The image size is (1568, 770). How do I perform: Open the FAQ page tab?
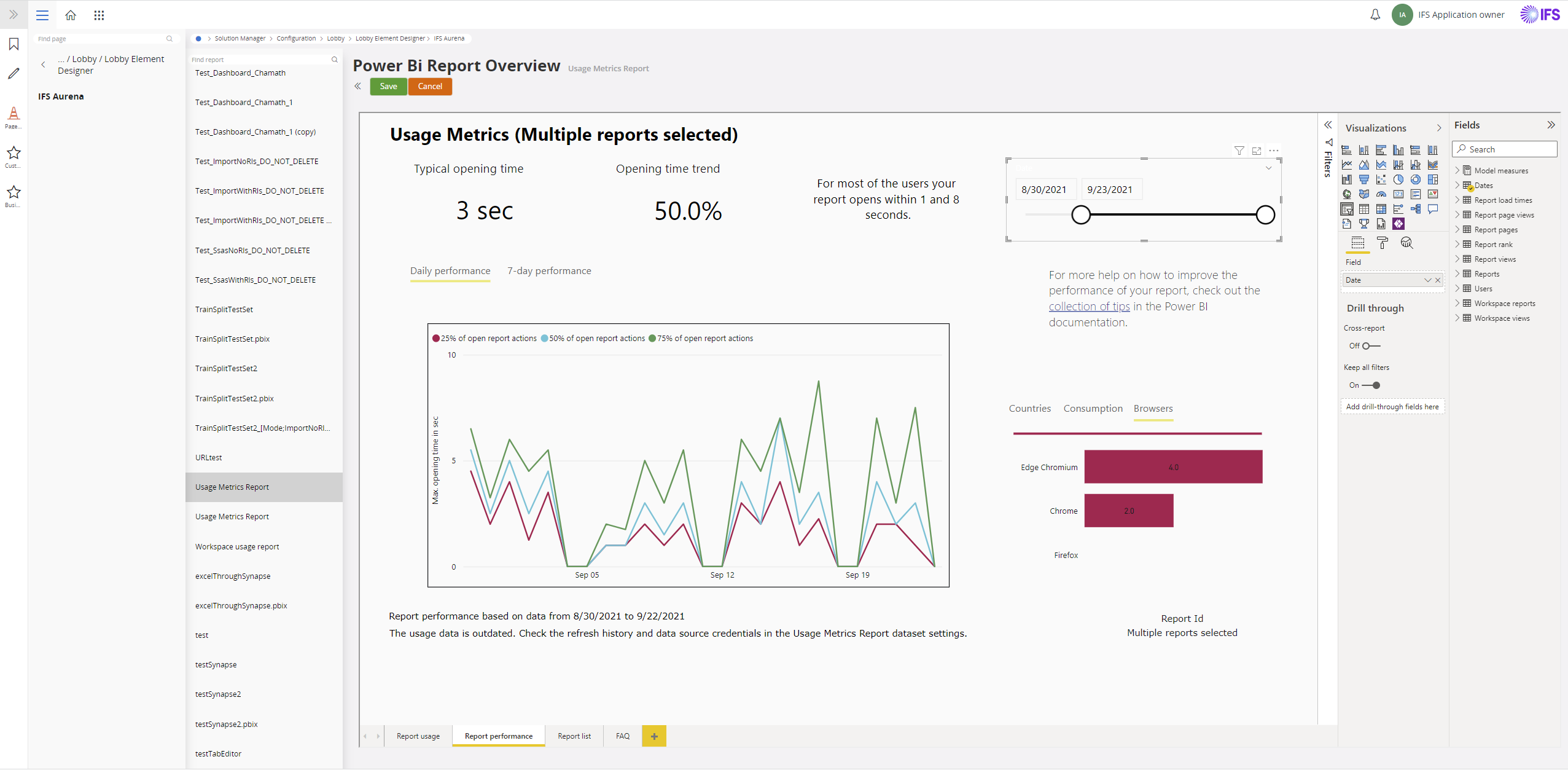(x=622, y=736)
